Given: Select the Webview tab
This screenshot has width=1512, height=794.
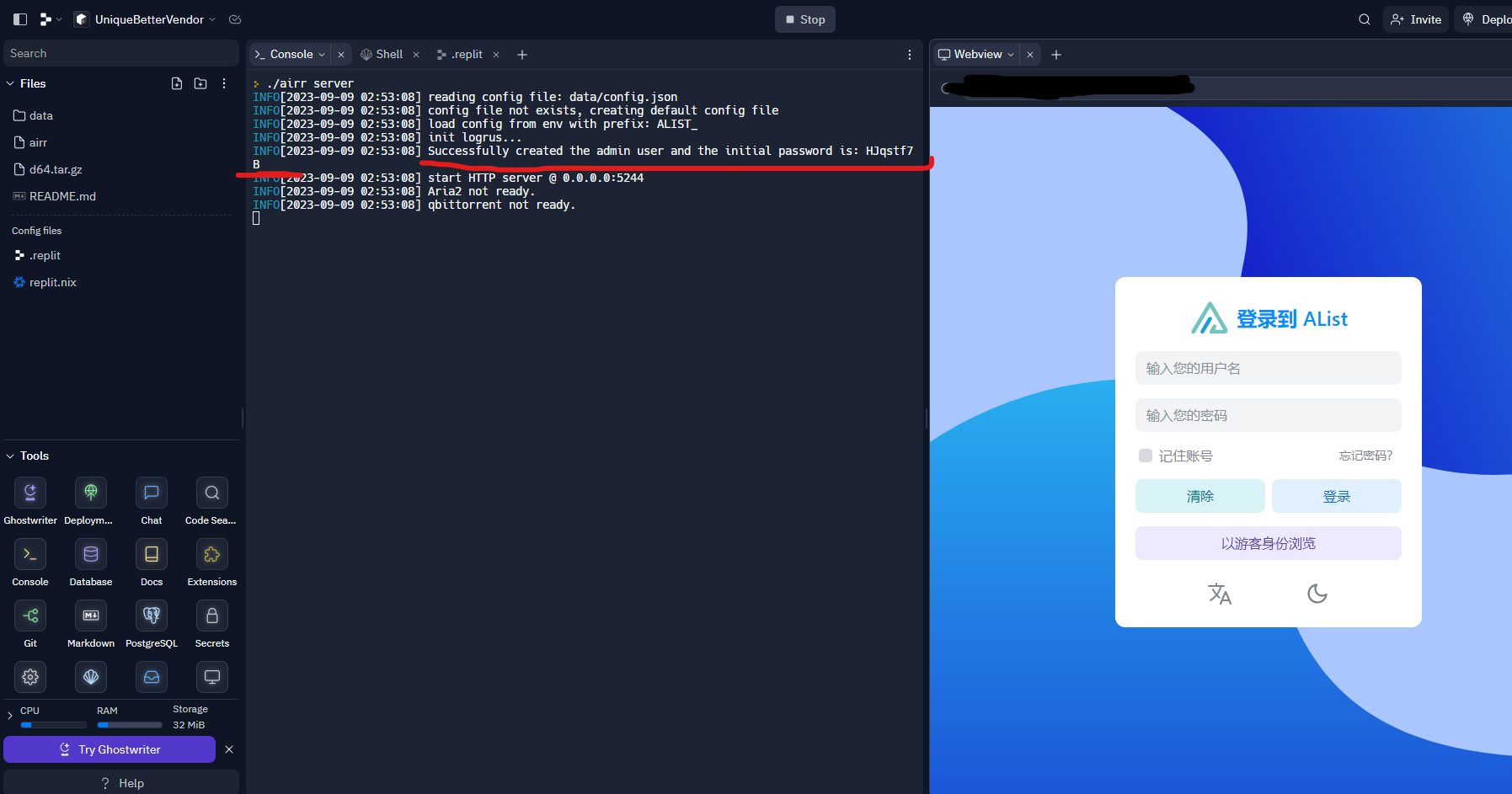Looking at the screenshot, I should coord(970,55).
